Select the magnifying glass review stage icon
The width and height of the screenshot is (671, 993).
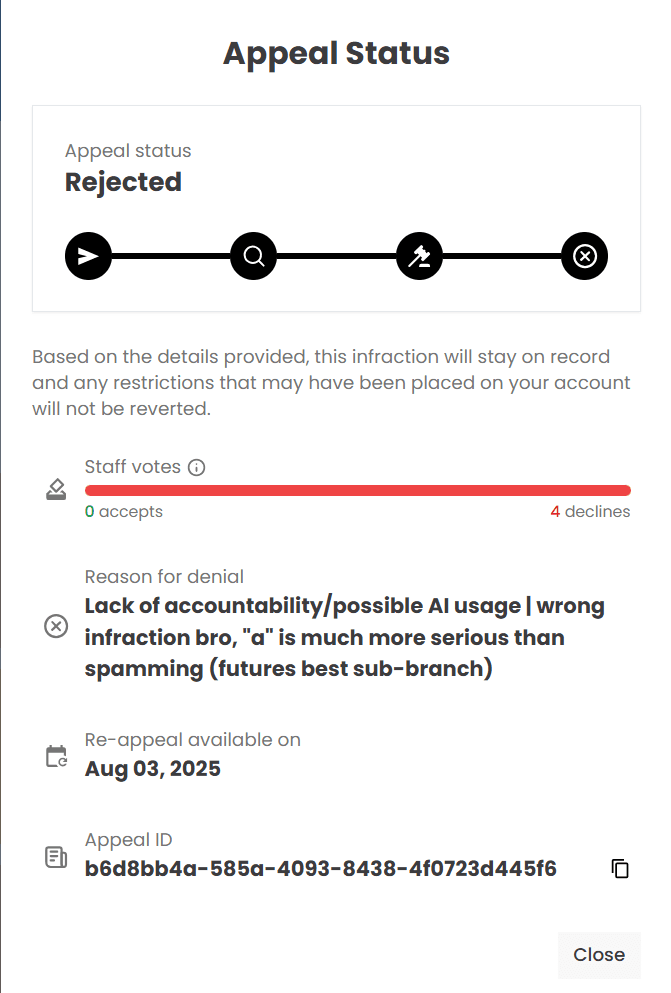pyautogui.click(x=253, y=255)
